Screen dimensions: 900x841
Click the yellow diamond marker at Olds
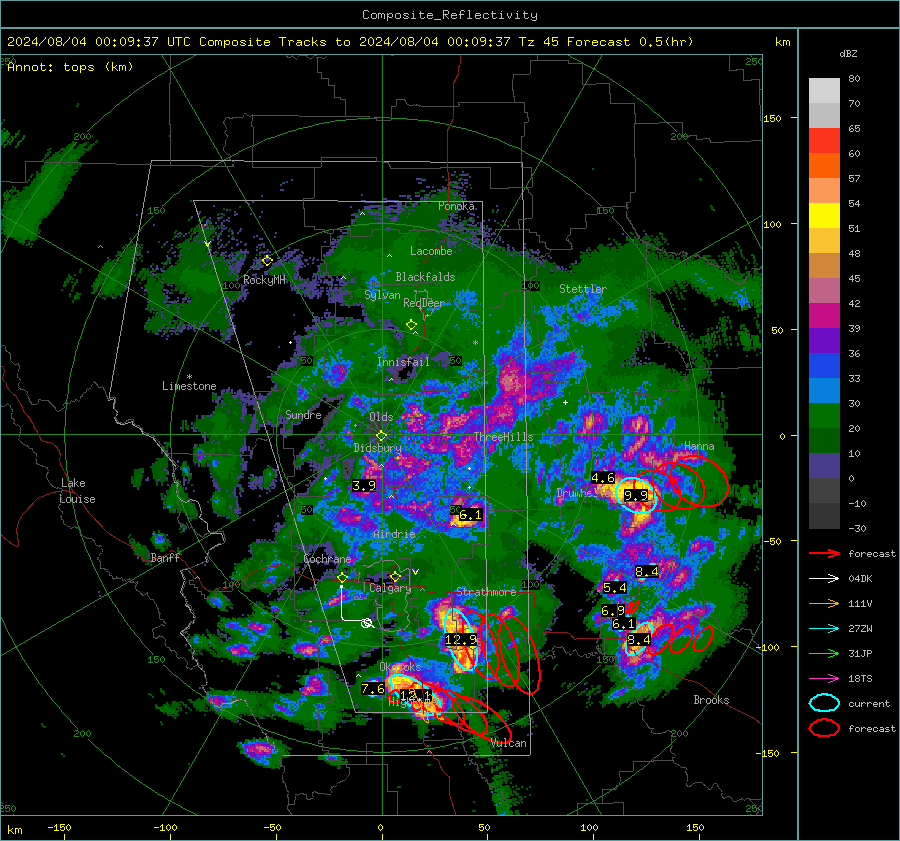tap(381, 436)
